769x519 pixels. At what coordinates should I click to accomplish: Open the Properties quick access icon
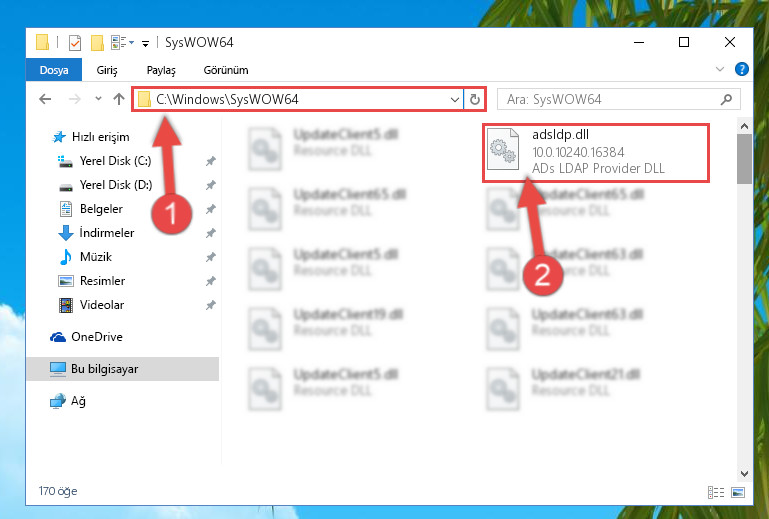tap(75, 43)
